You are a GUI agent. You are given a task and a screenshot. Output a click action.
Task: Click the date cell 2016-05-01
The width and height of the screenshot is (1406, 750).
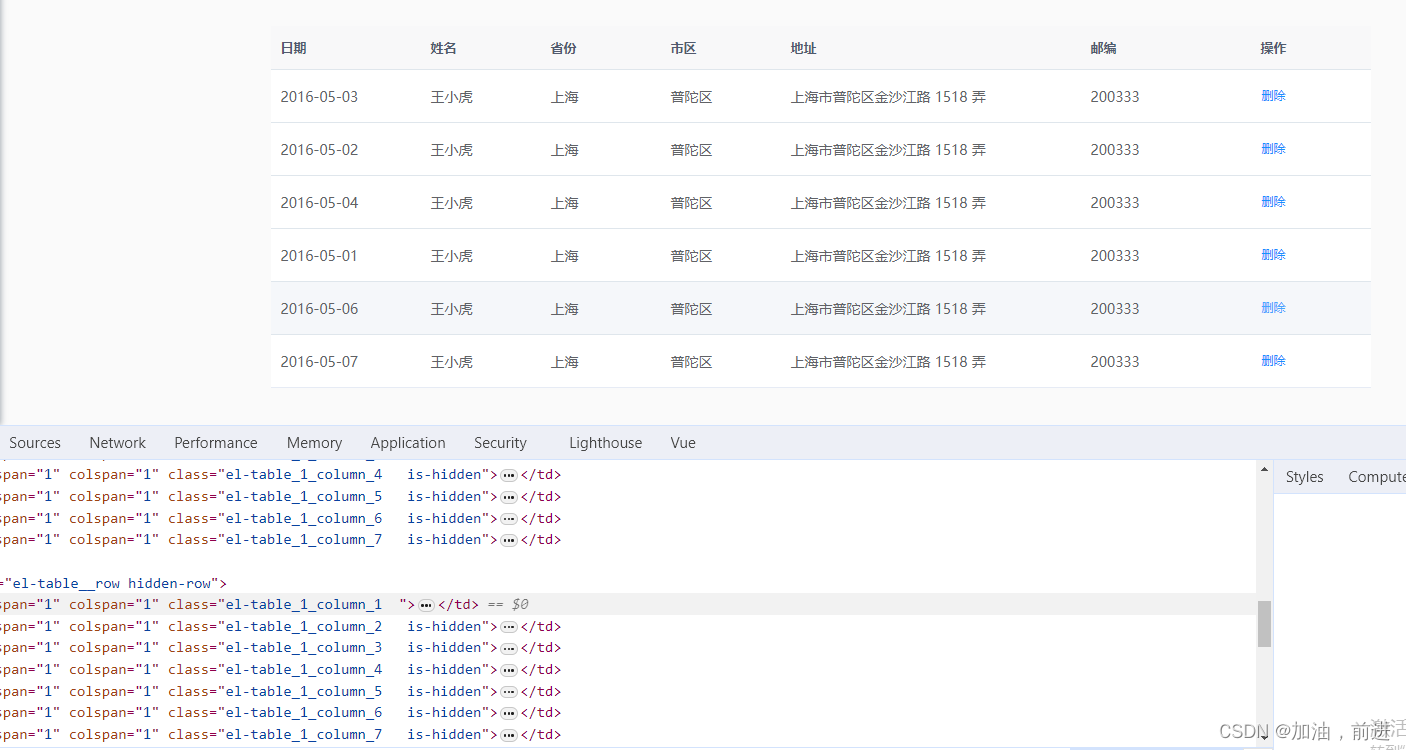click(319, 256)
